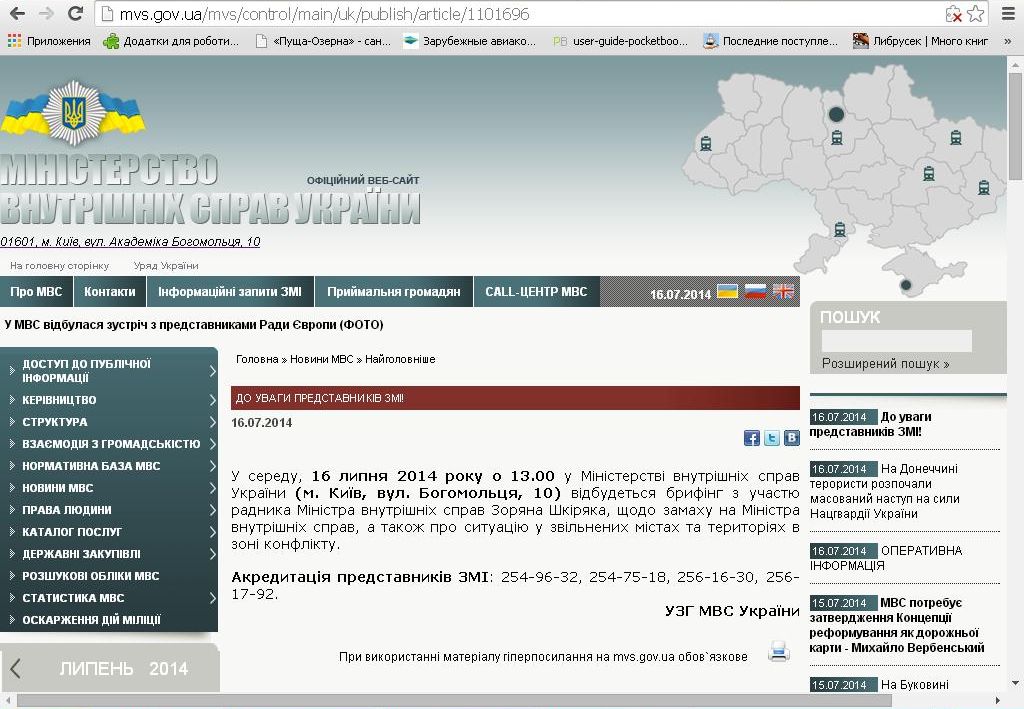Expand the СТРУКТУРА sidebar section

[x=213, y=422]
